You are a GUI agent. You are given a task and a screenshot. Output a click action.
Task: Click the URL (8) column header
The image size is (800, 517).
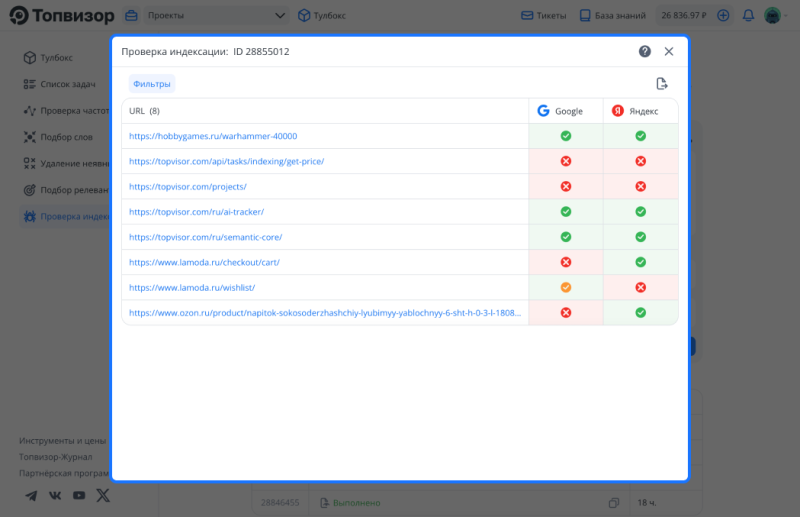click(325, 111)
